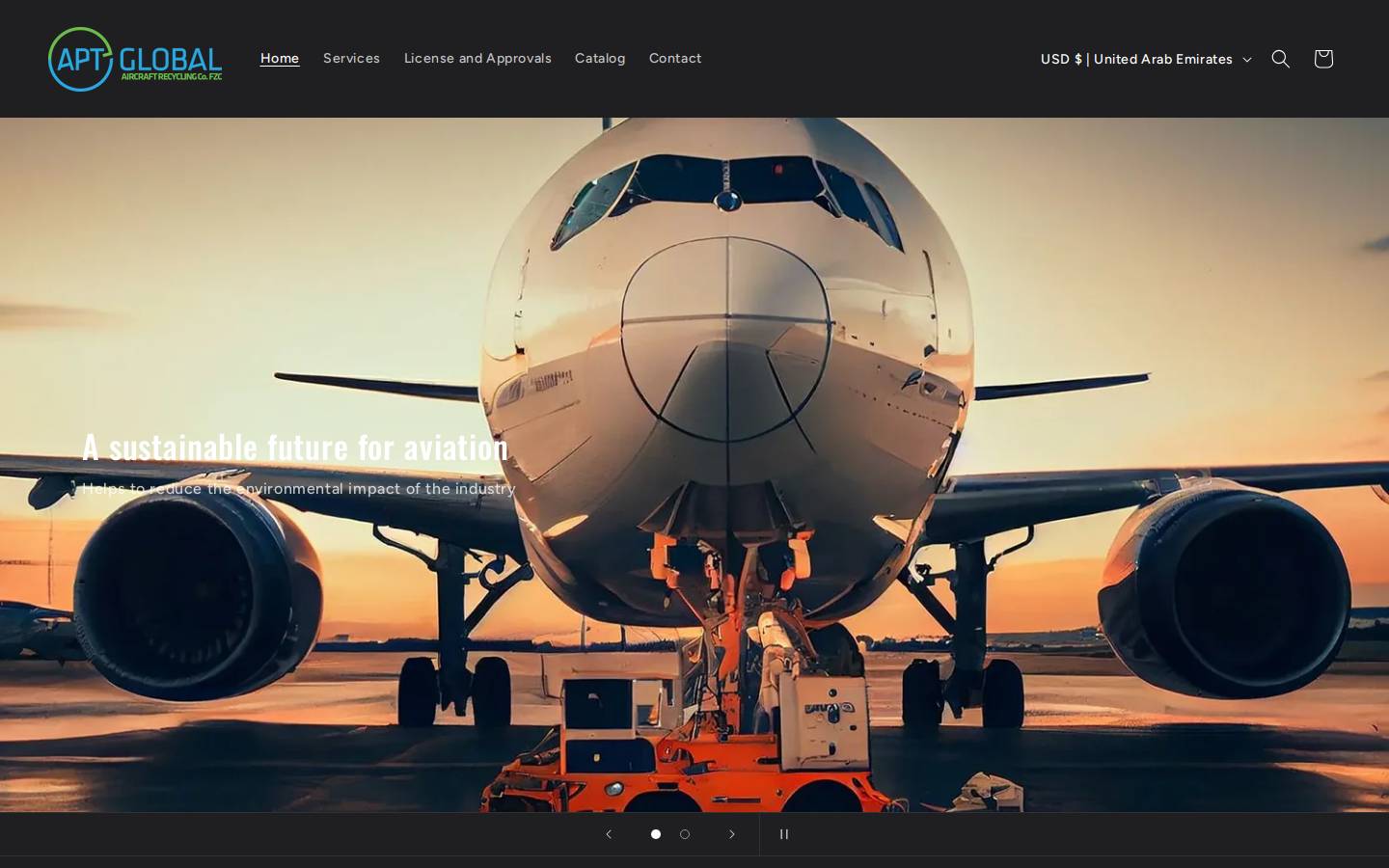Click the APT Global logo

click(135, 59)
